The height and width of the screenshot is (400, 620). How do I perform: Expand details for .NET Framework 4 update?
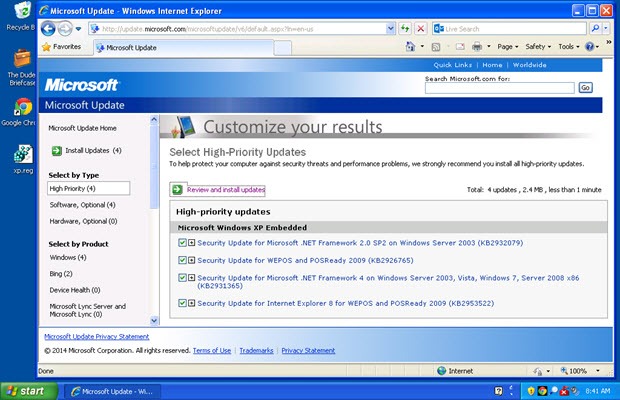pyautogui.click(x=191, y=279)
